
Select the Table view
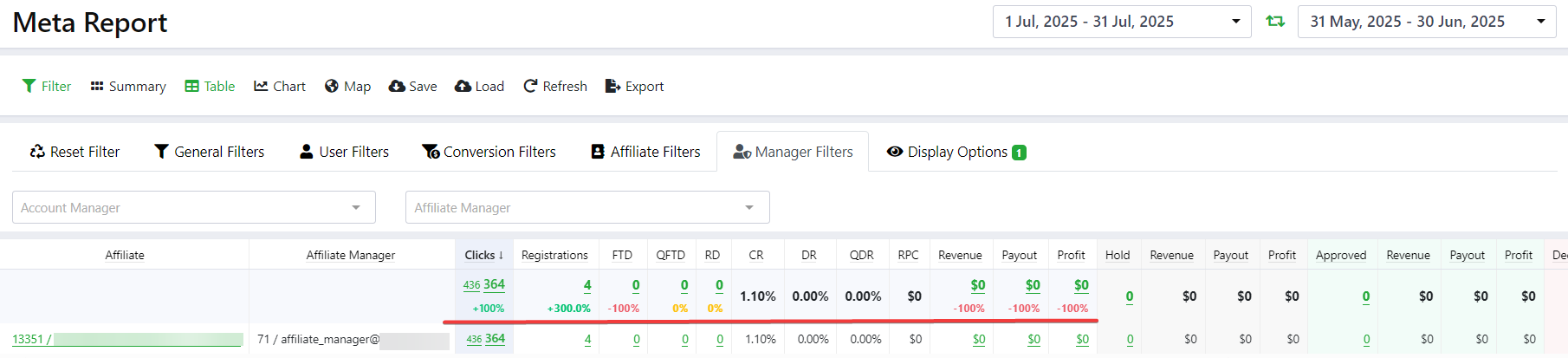pos(210,87)
